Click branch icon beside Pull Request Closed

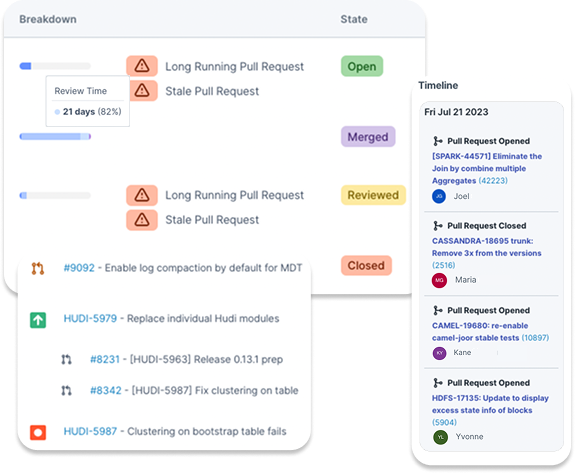(x=438, y=226)
